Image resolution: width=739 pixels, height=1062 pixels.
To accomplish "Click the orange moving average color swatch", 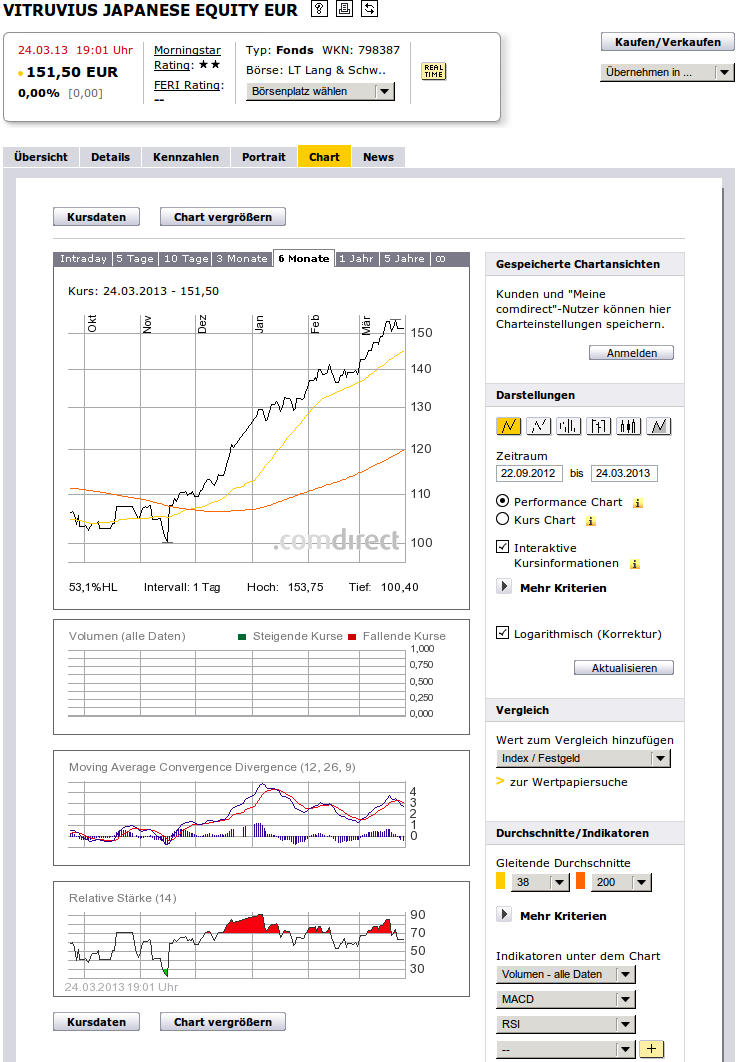I will (x=580, y=881).
